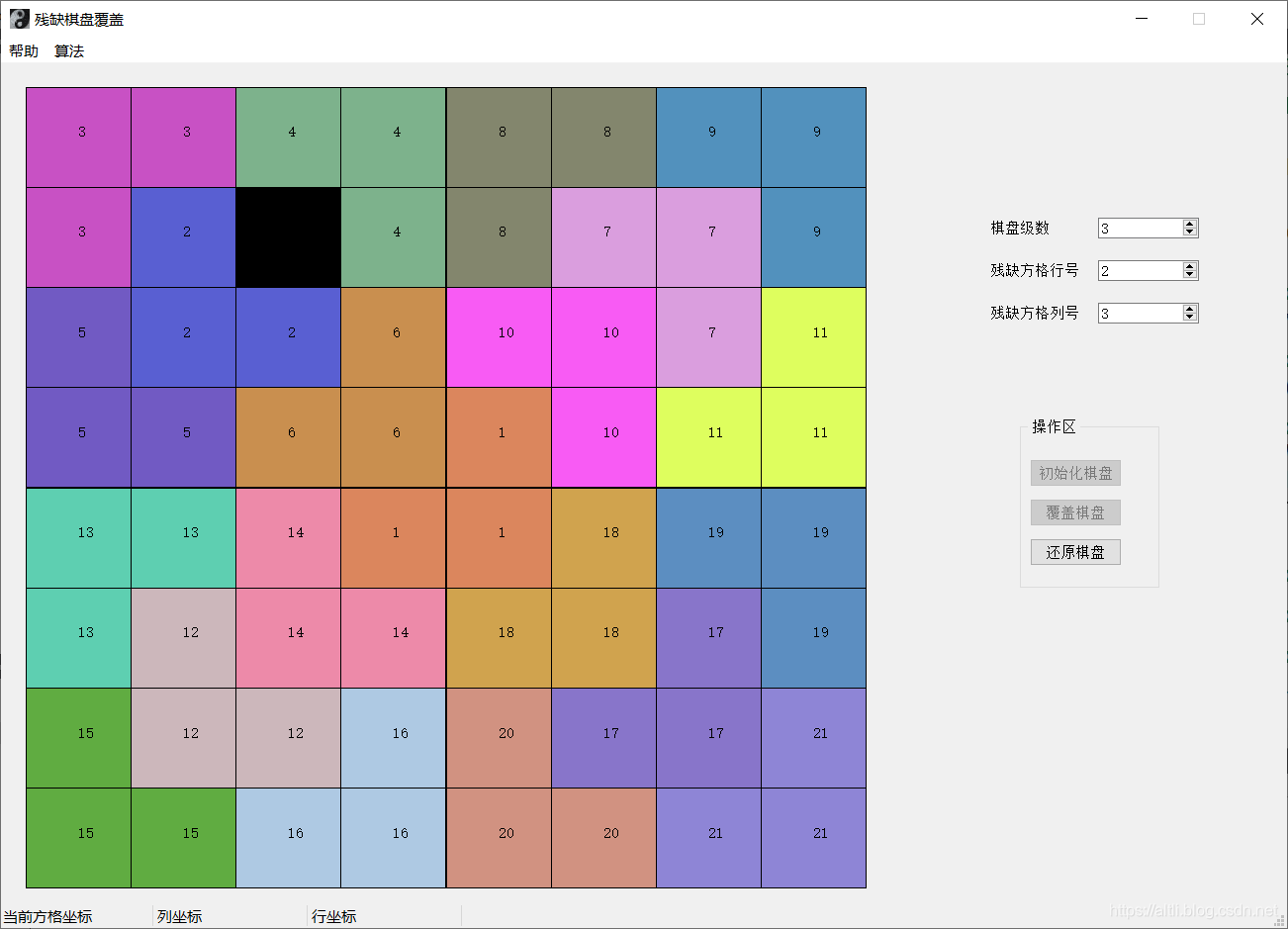This screenshot has width=1288, height=929.
Task: Click the yellow square labeled 11
Action: (813, 332)
